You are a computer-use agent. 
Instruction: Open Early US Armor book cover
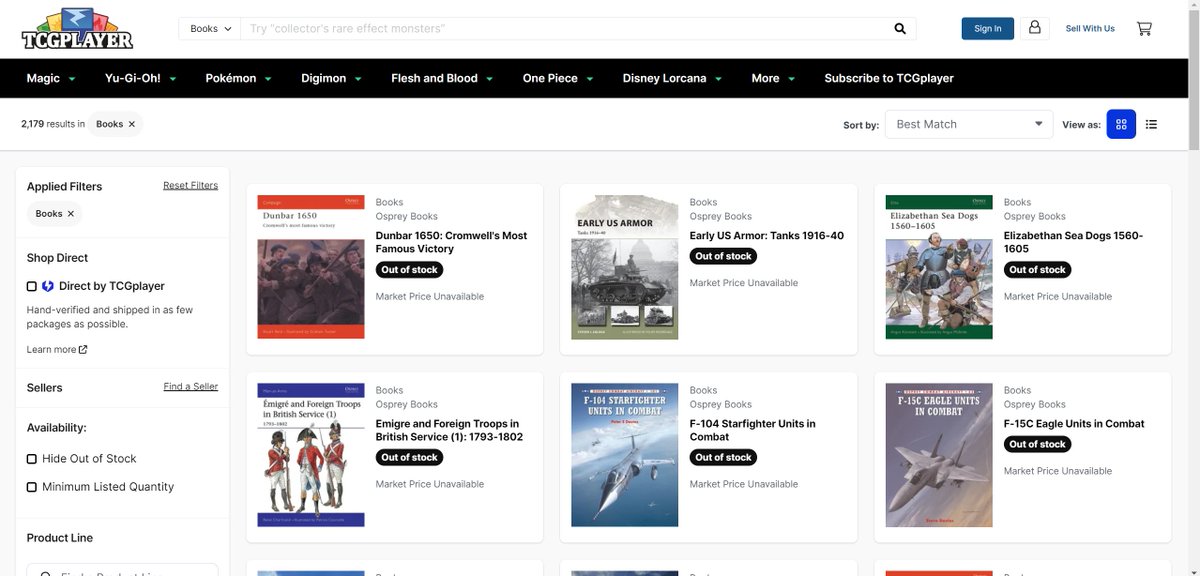pos(625,267)
